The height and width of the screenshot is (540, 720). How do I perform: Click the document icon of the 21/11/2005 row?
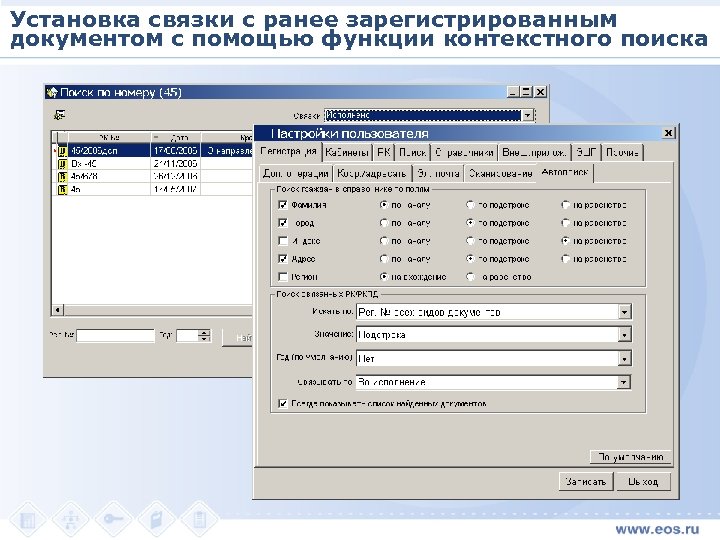[x=62, y=164]
